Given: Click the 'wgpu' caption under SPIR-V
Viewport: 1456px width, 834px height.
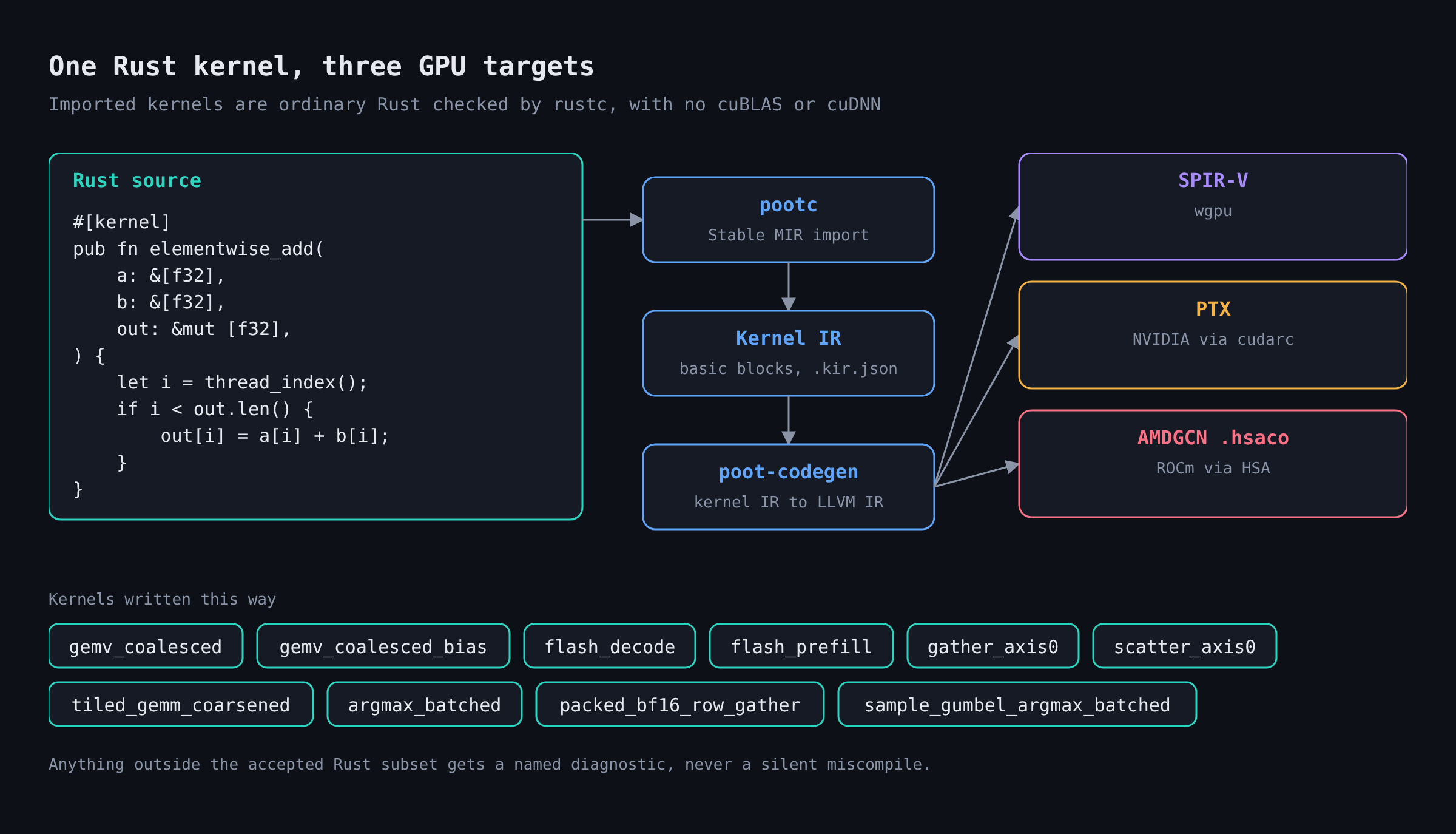Looking at the screenshot, I should tap(1213, 211).
